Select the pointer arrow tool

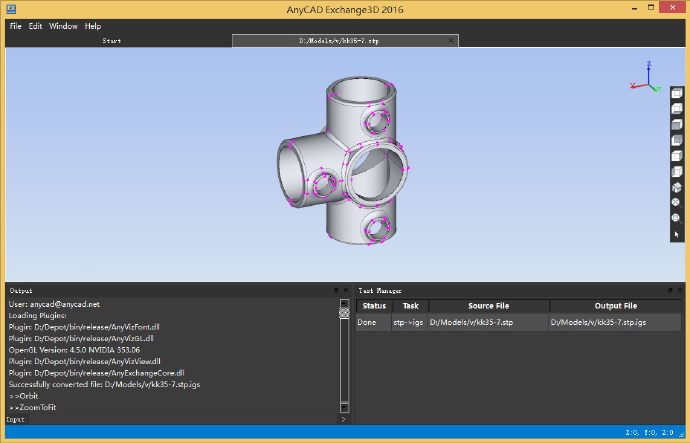click(x=676, y=233)
